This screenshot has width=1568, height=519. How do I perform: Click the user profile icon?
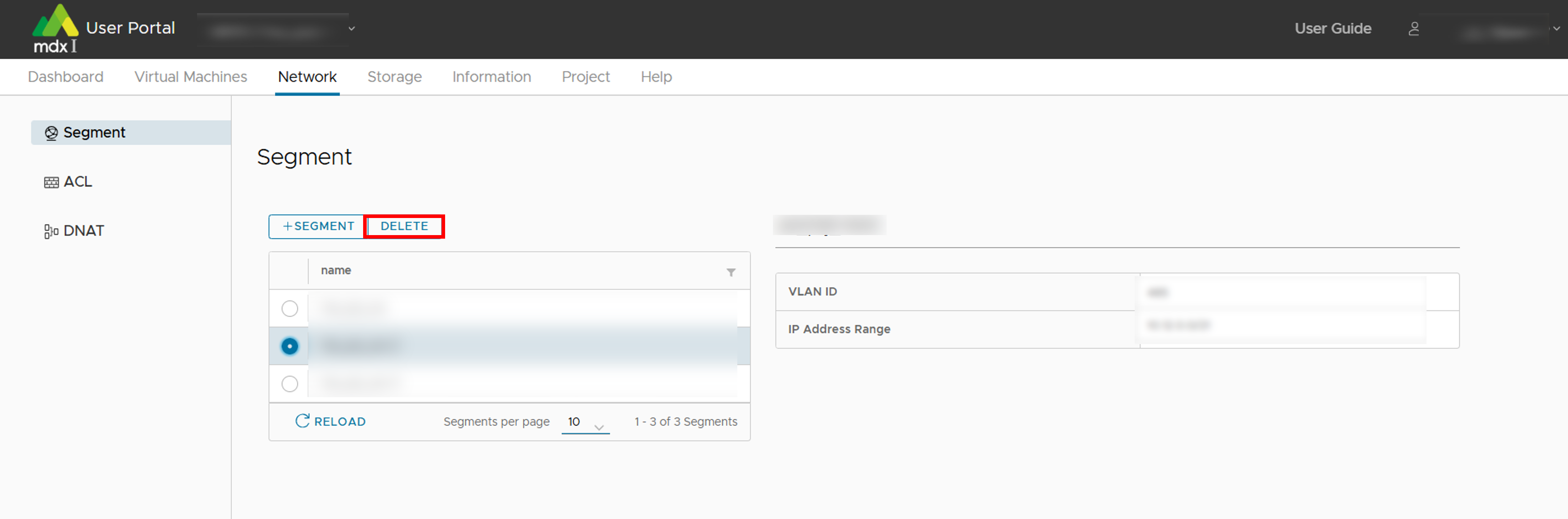(x=1413, y=28)
